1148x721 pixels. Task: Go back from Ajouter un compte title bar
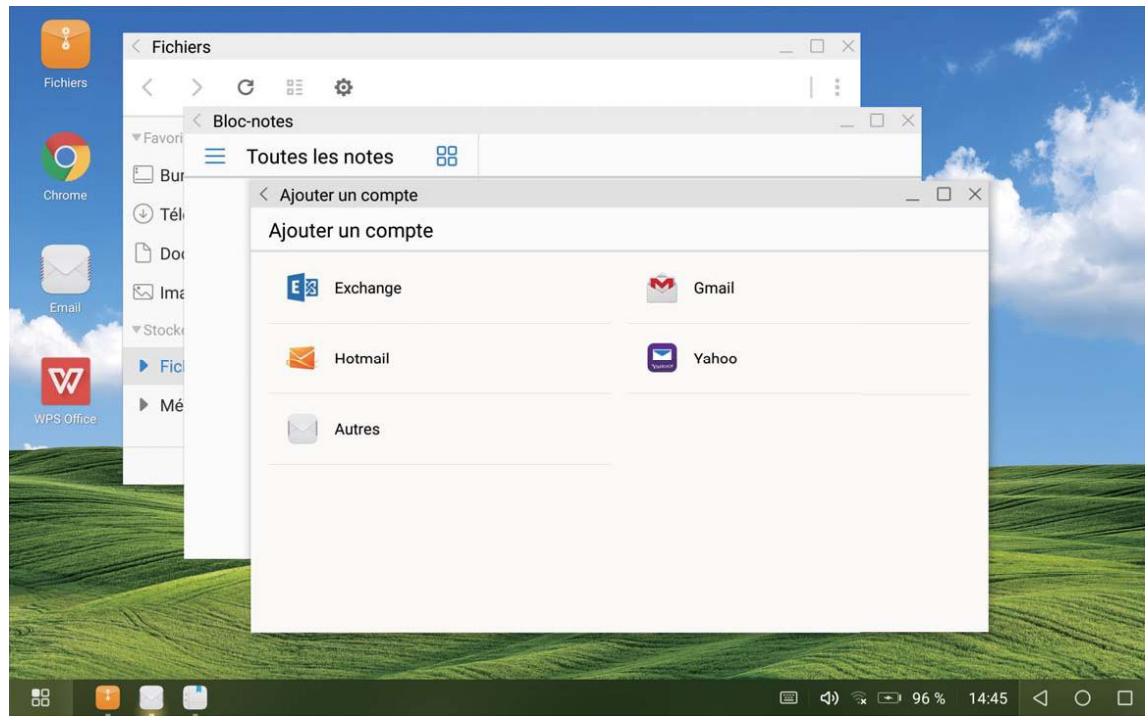pyautogui.click(x=265, y=195)
